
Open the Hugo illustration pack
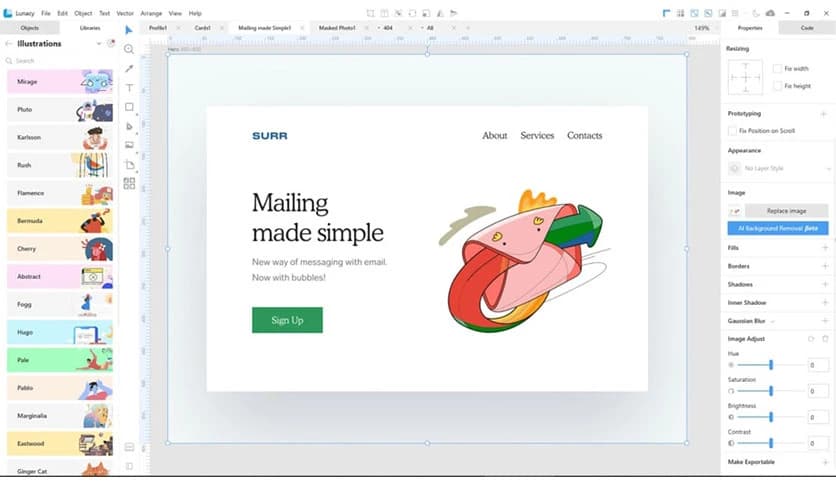(60, 332)
